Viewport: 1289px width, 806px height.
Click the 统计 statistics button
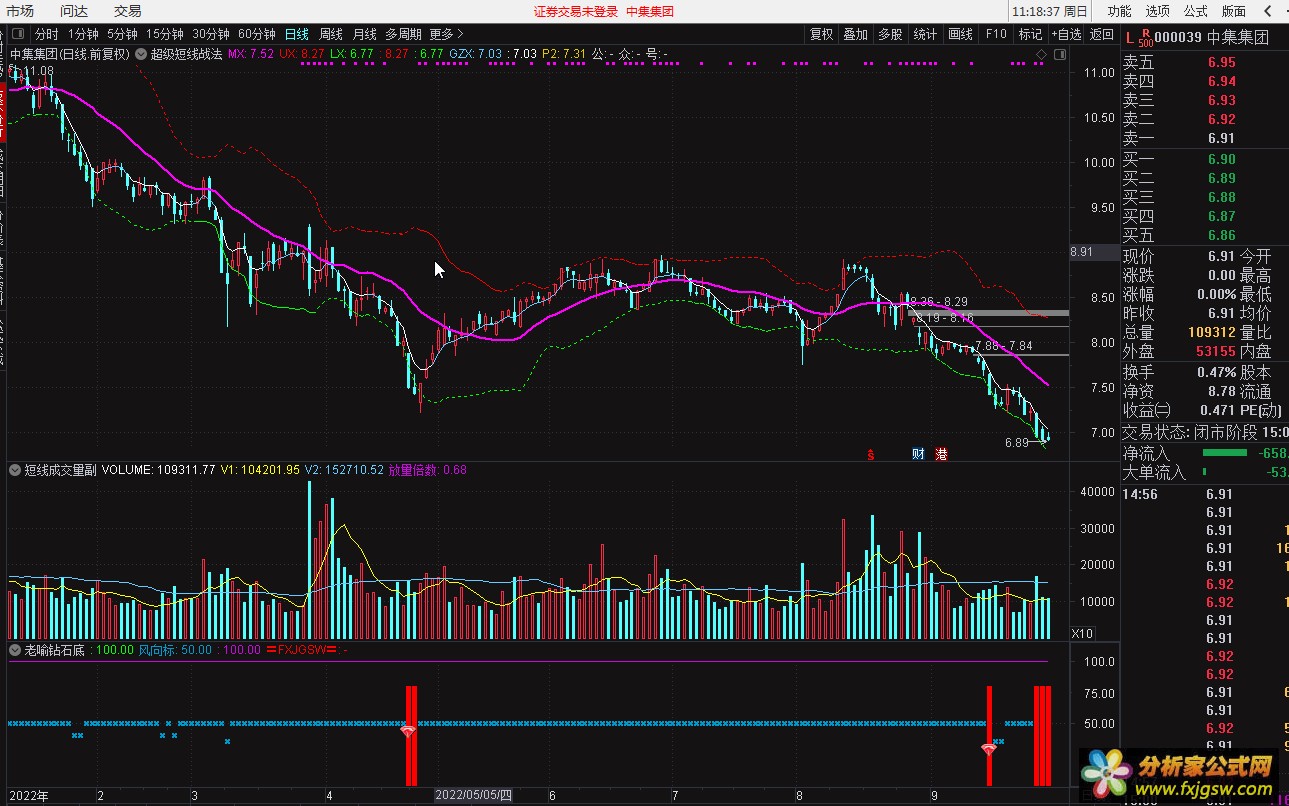[x=925, y=34]
